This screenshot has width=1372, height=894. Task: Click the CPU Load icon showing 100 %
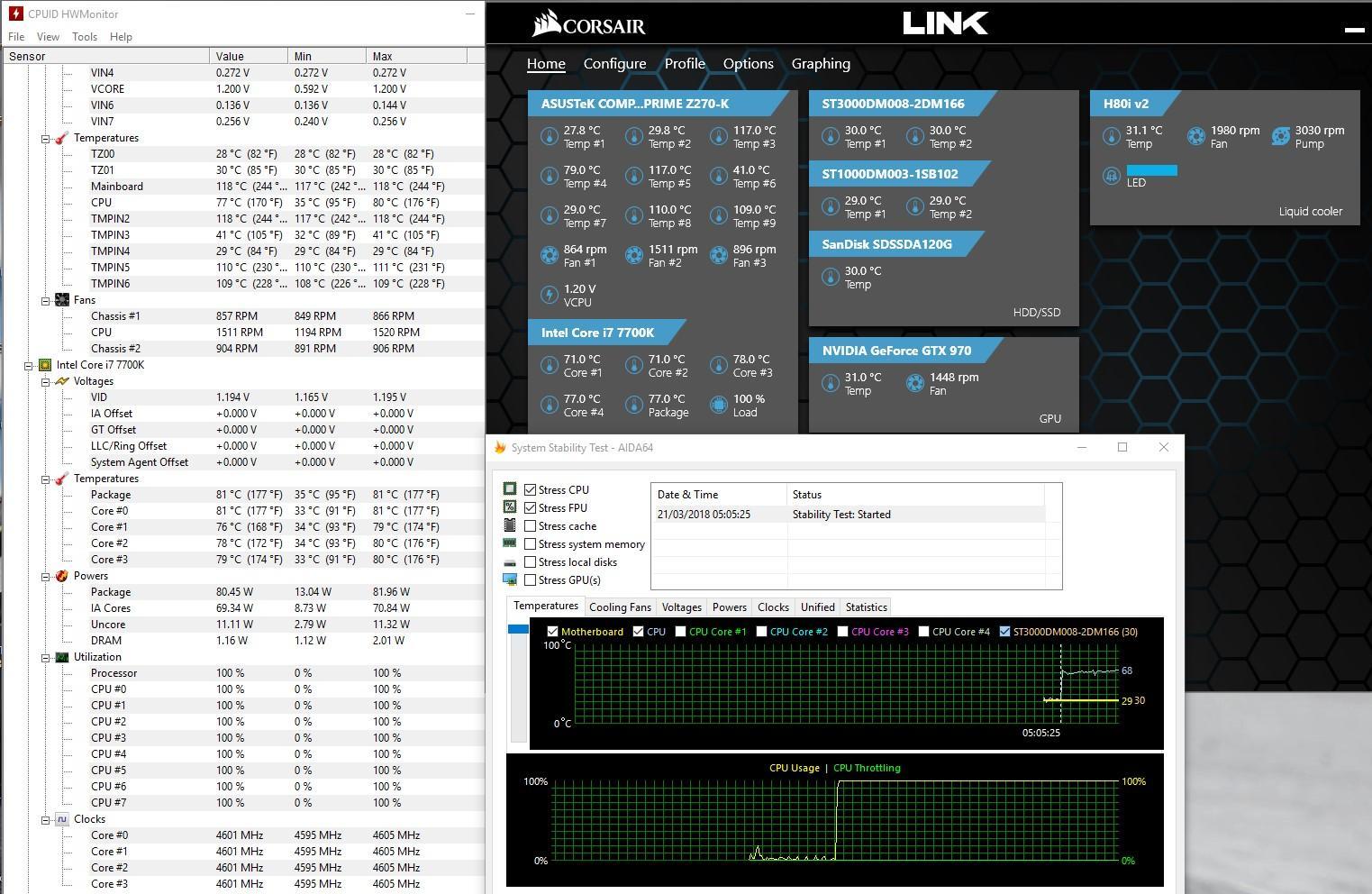(x=718, y=406)
